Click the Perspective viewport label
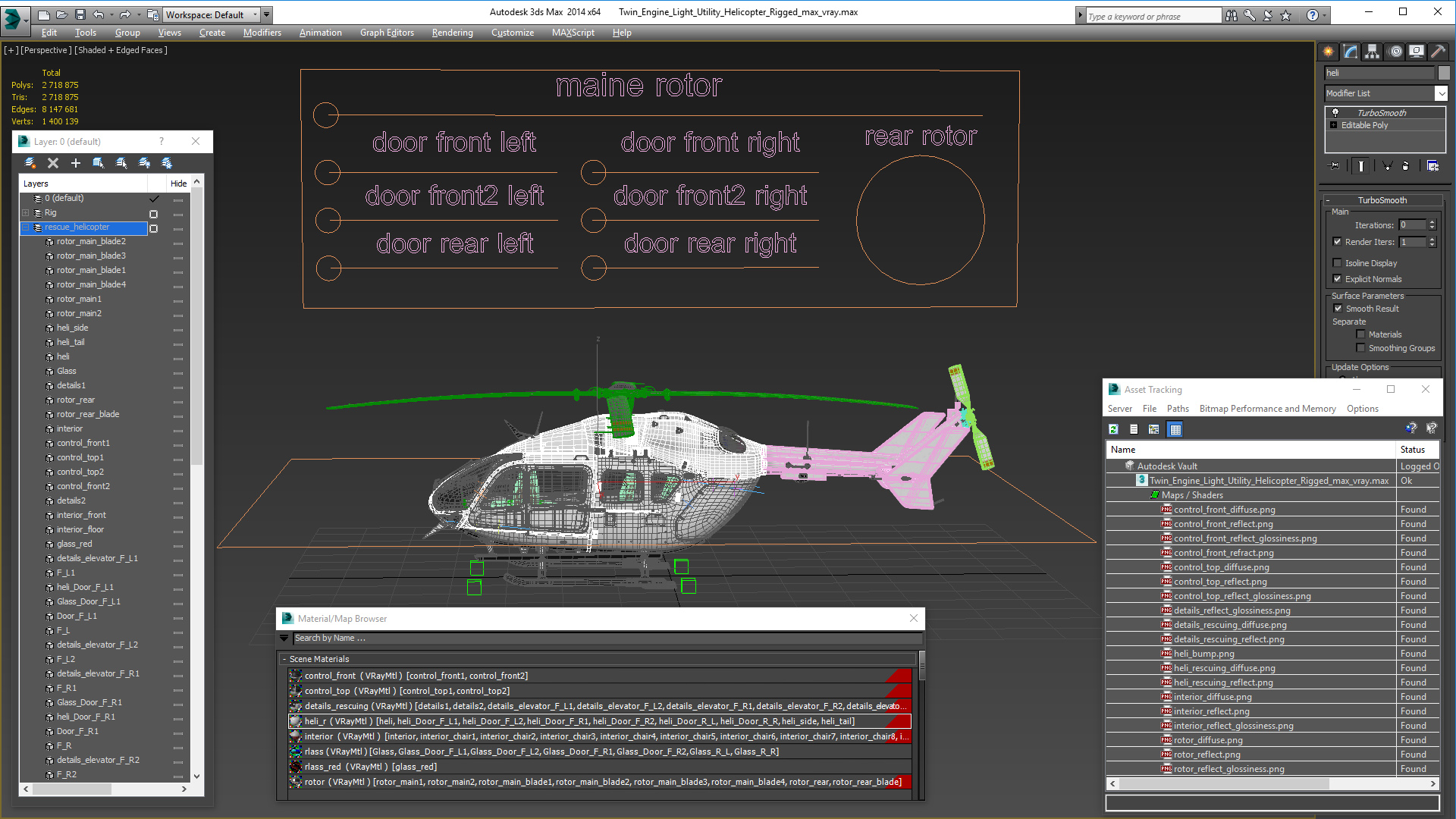Viewport: 1456px width, 819px height. pyautogui.click(x=46, y=50)
